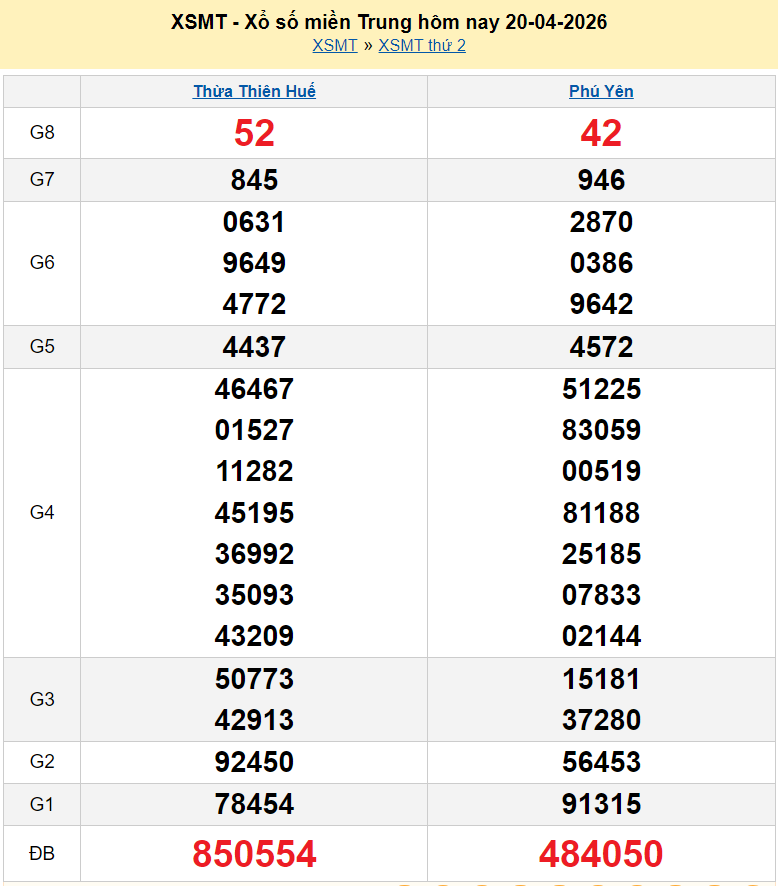This screenshot has width=778, height=886.
Task: Select G7 result 845
Action: click(x=254, y=180)
